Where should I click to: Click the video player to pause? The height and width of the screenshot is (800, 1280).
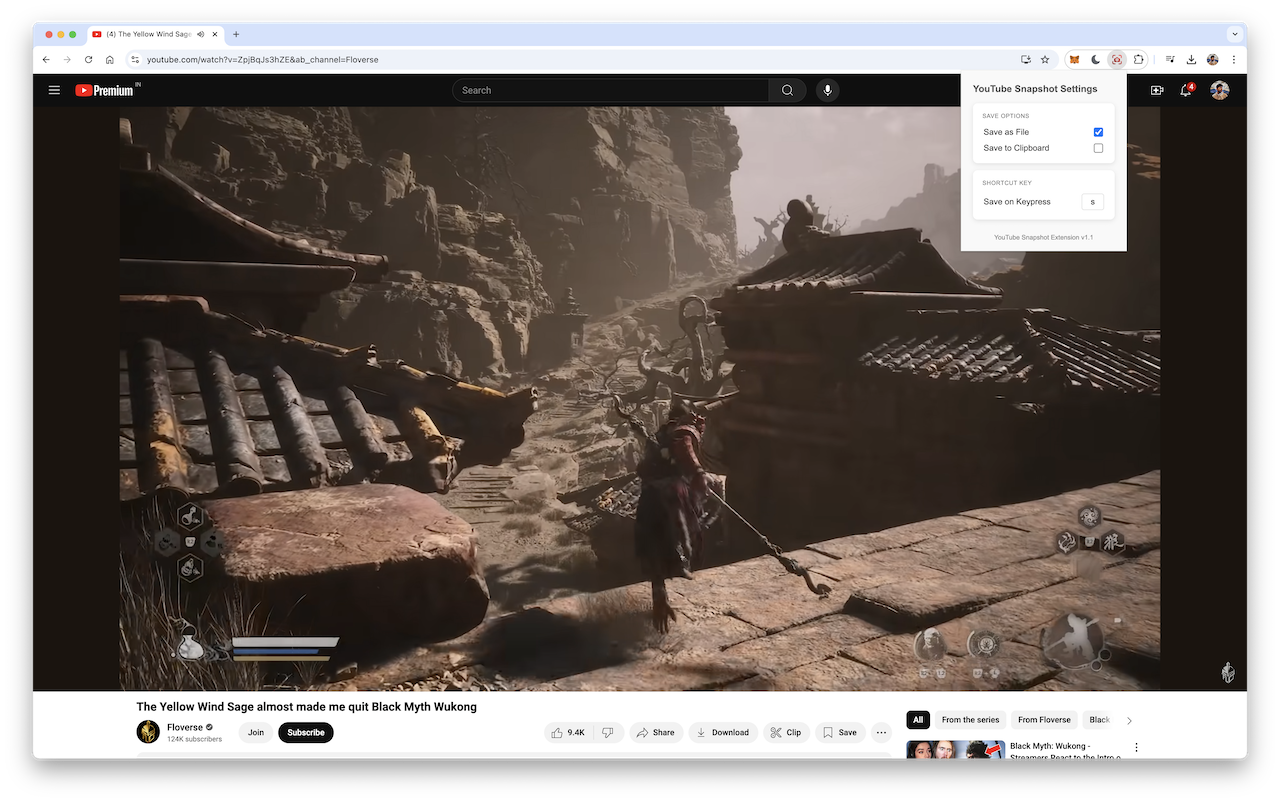coord(640,398)
